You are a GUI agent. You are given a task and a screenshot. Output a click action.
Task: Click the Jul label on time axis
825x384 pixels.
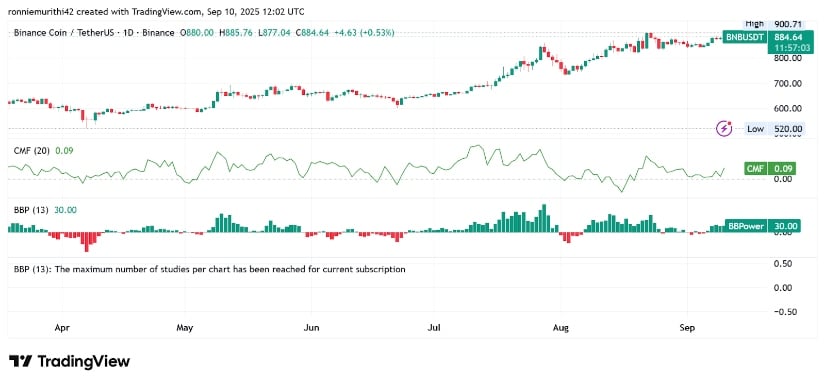(434, 328)
